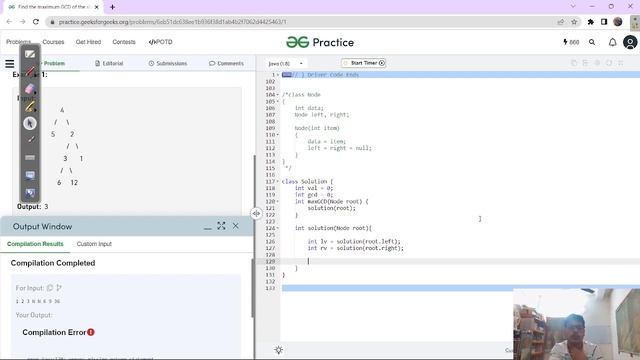Click the keyboard icon in annotation bar
This screenshot has width=640, height=360.
click(x=30, y=158)
